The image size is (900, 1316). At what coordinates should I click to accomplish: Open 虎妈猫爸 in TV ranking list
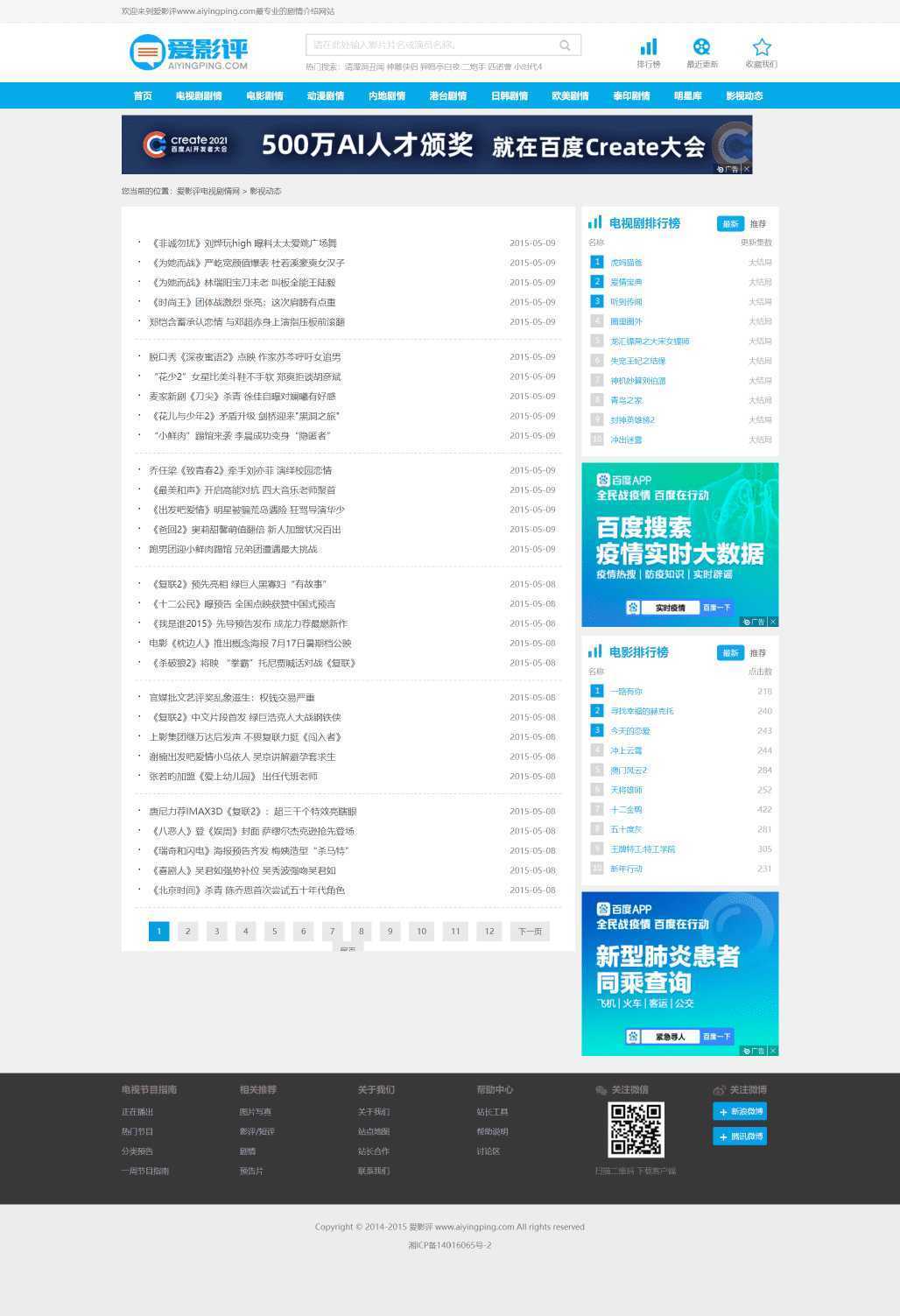[x=626, y=263]
